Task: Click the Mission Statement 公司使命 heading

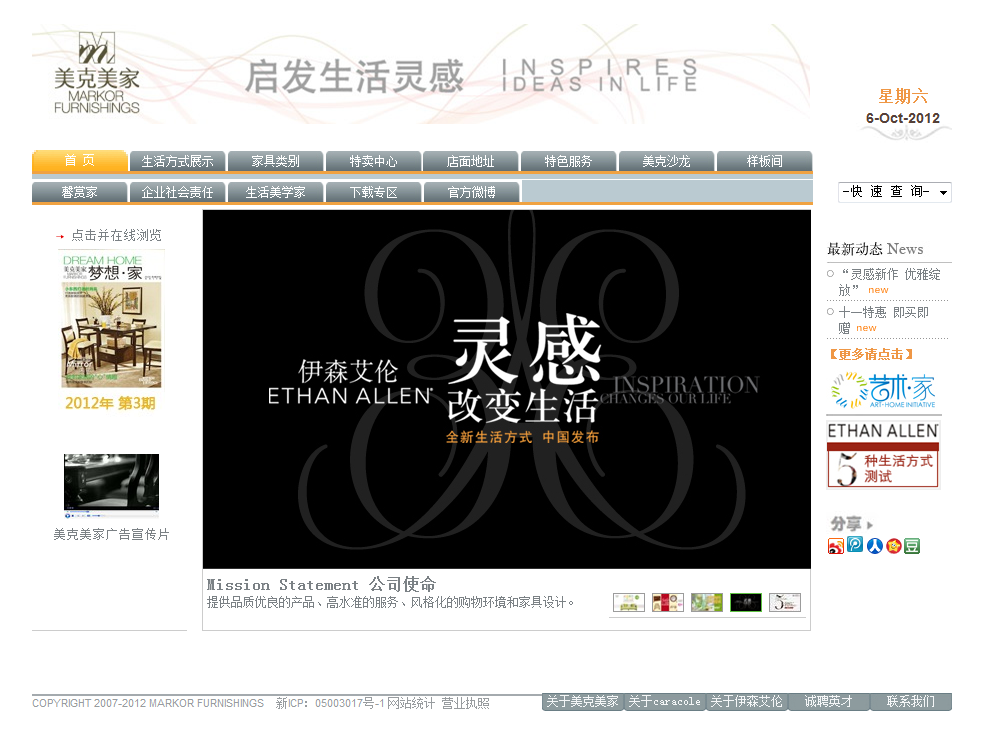Action: (321, 584)
